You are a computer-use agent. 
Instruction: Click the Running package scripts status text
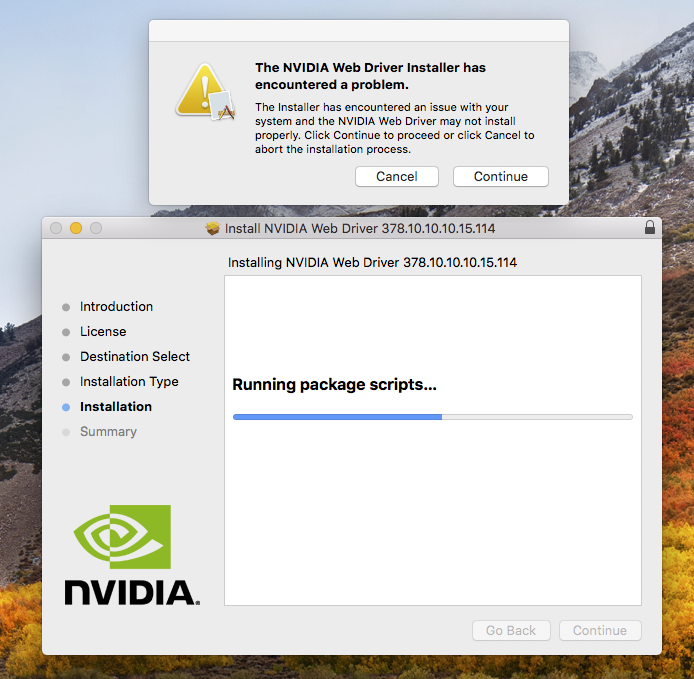pyautogui.click(x=335, y=385)
